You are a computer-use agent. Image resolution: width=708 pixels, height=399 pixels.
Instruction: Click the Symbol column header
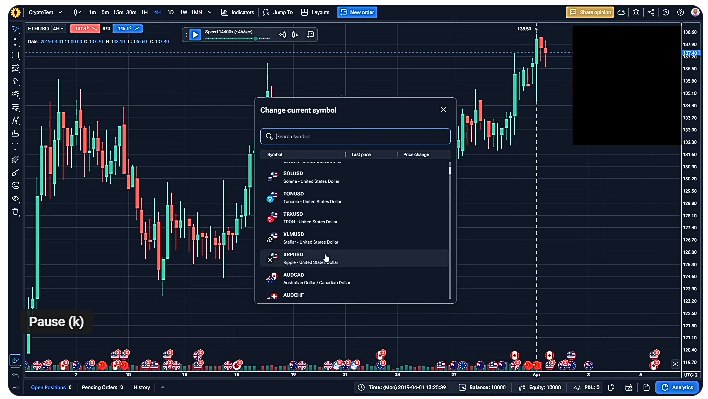(x=275, y=155)
